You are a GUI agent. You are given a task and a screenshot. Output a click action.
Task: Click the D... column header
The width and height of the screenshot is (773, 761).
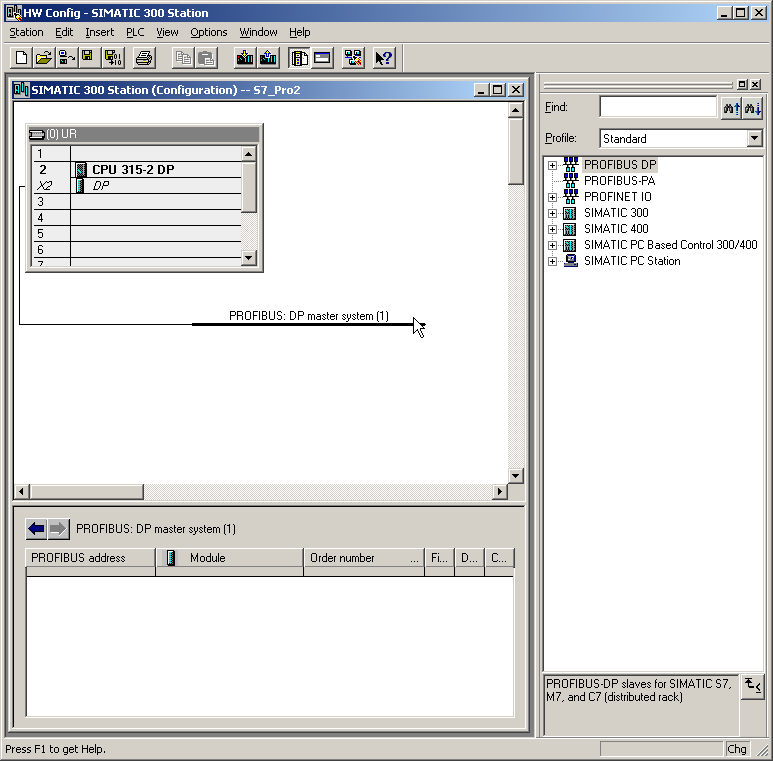click(x=469, y=558)
